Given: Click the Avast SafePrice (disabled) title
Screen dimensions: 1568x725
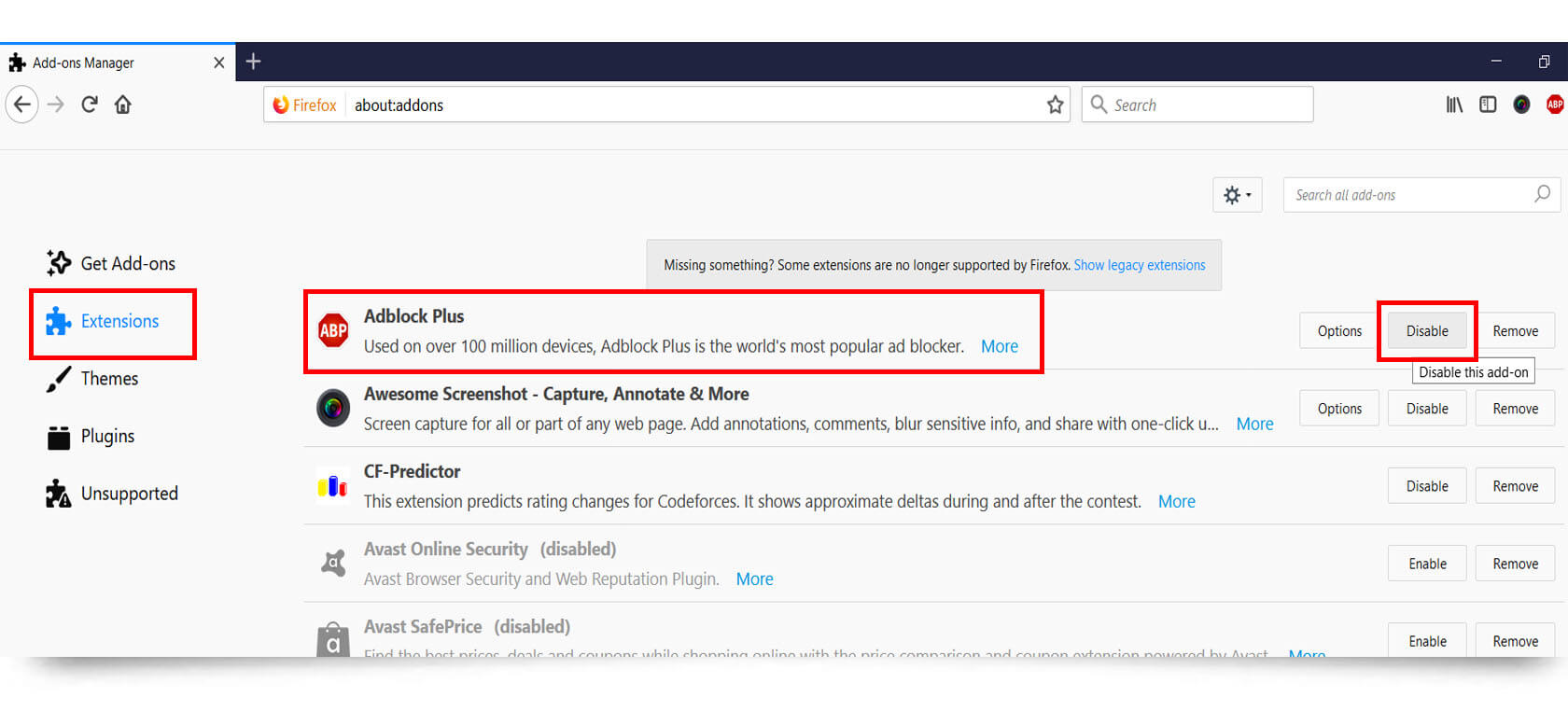Looking at the screenshot, I should pyautogui.click(x=467, y=626).
